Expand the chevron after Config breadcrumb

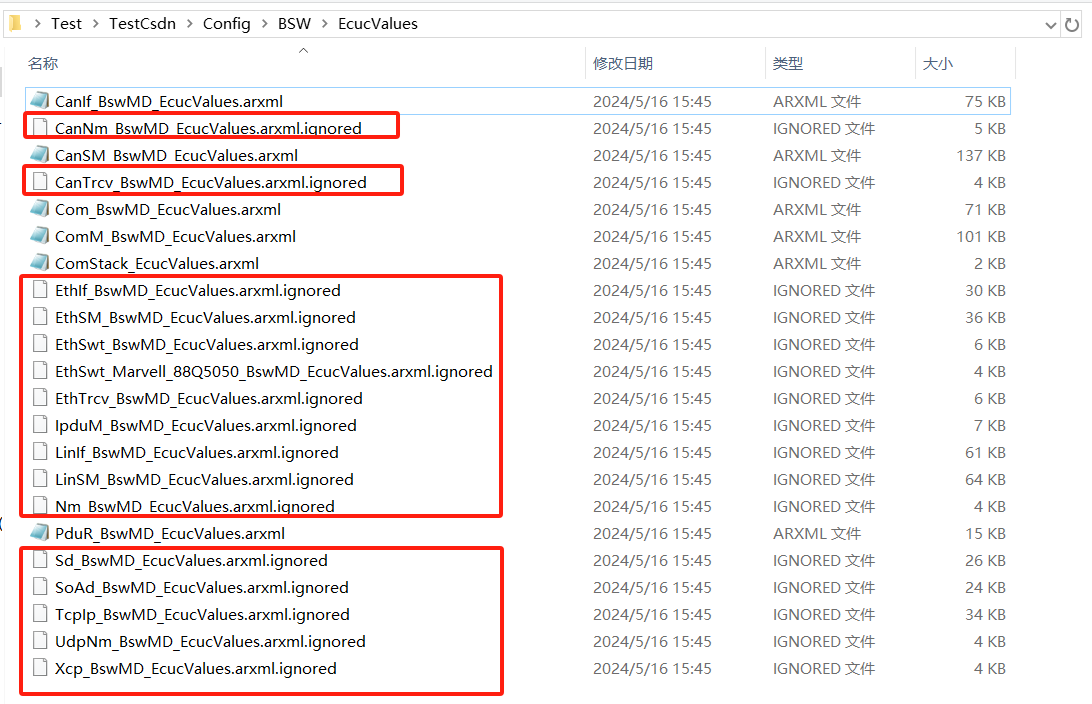tap(264, 24)
